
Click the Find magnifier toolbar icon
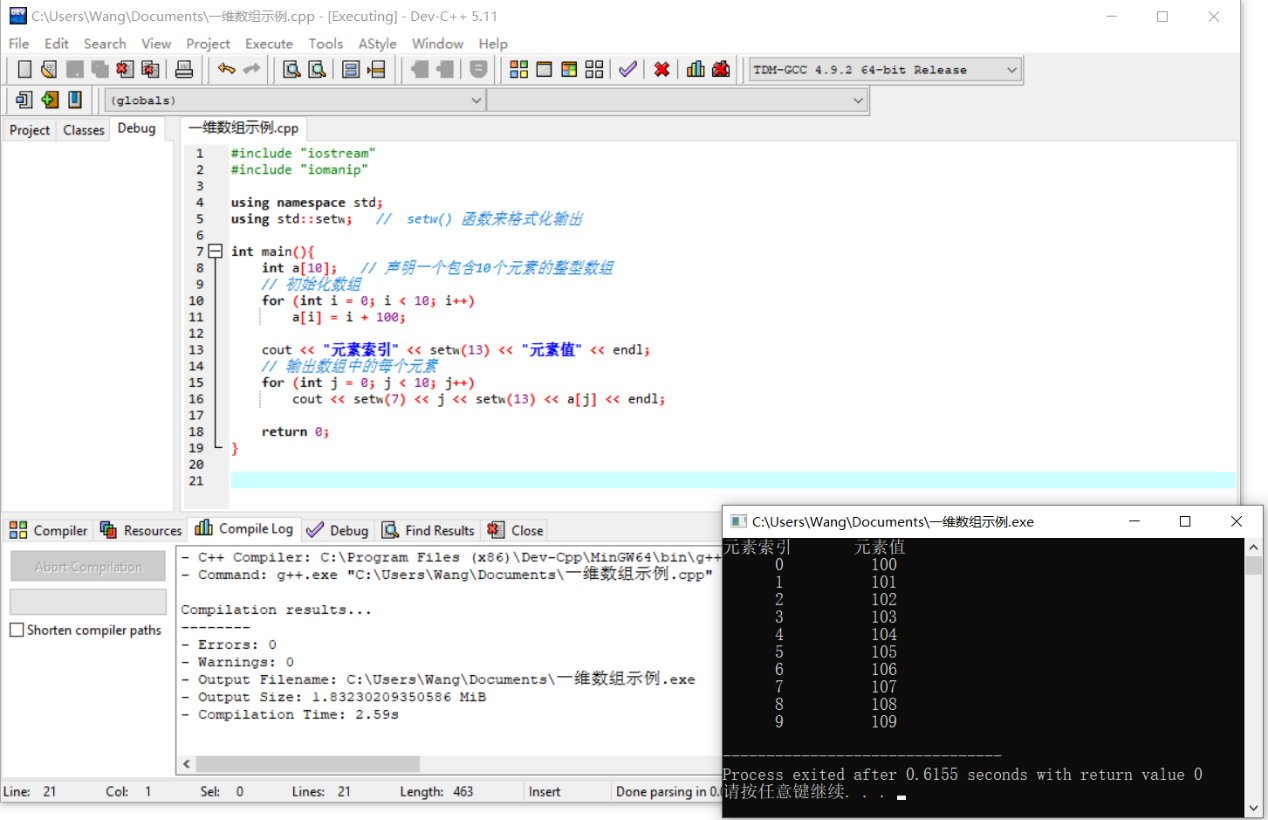(x=292, y=69)
